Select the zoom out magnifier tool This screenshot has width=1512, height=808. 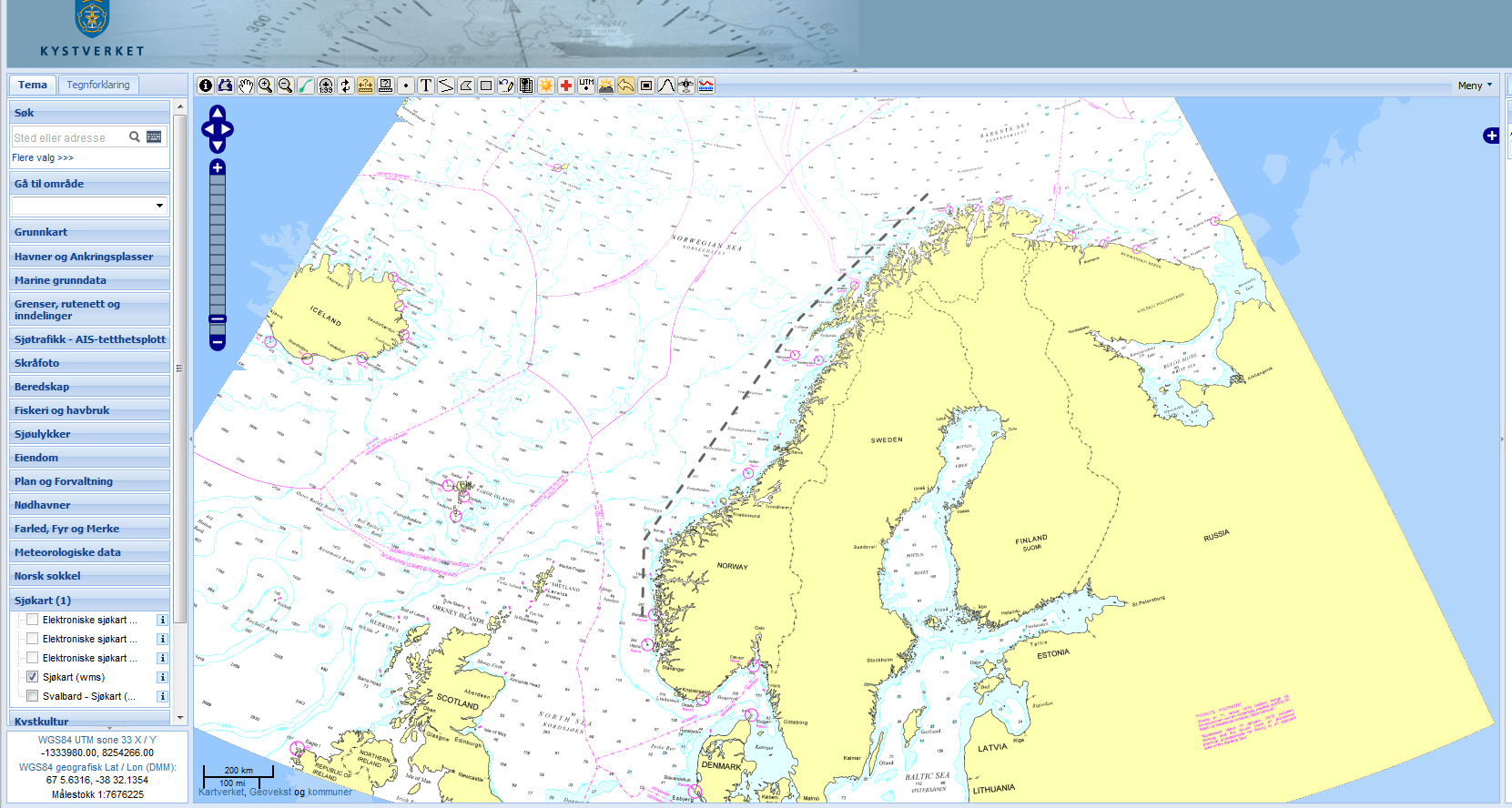[x=285, y=86]
